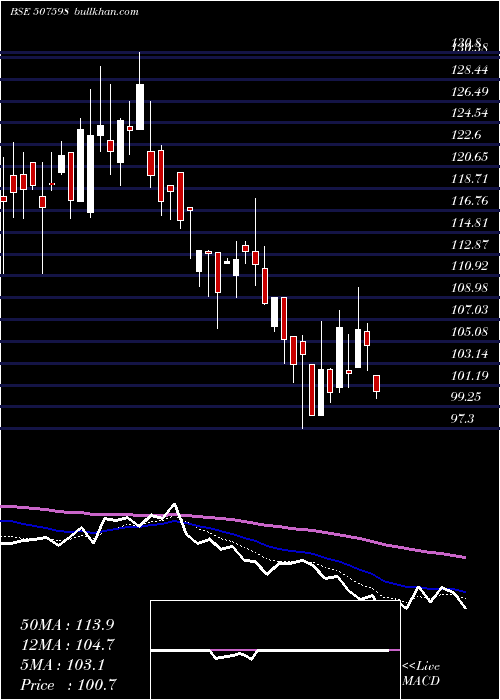Click the 112.87 price axis label

point(470,244)
